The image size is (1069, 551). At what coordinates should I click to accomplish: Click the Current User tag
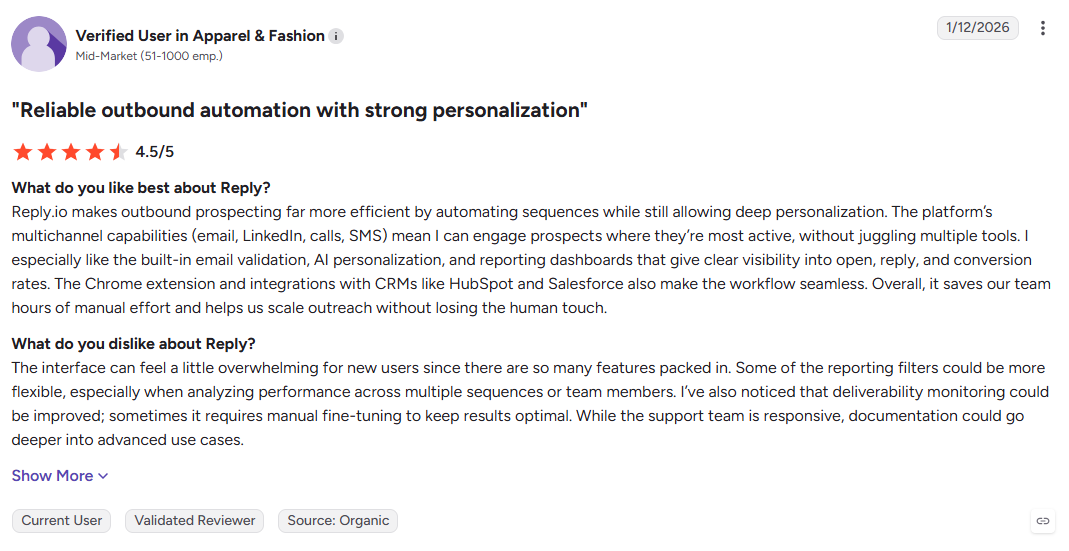(61, 521)
